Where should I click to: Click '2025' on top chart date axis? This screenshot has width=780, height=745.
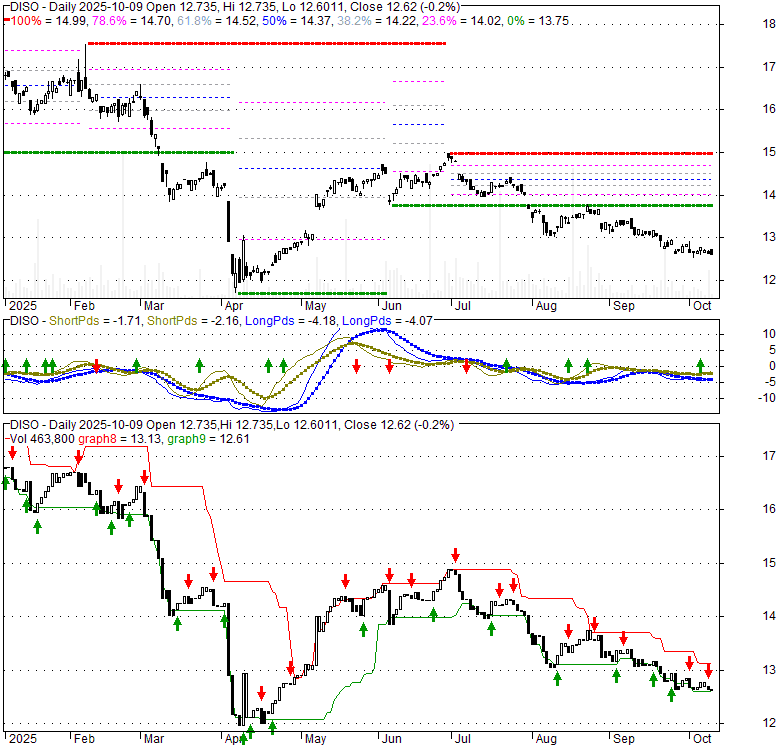click(23, 306)
